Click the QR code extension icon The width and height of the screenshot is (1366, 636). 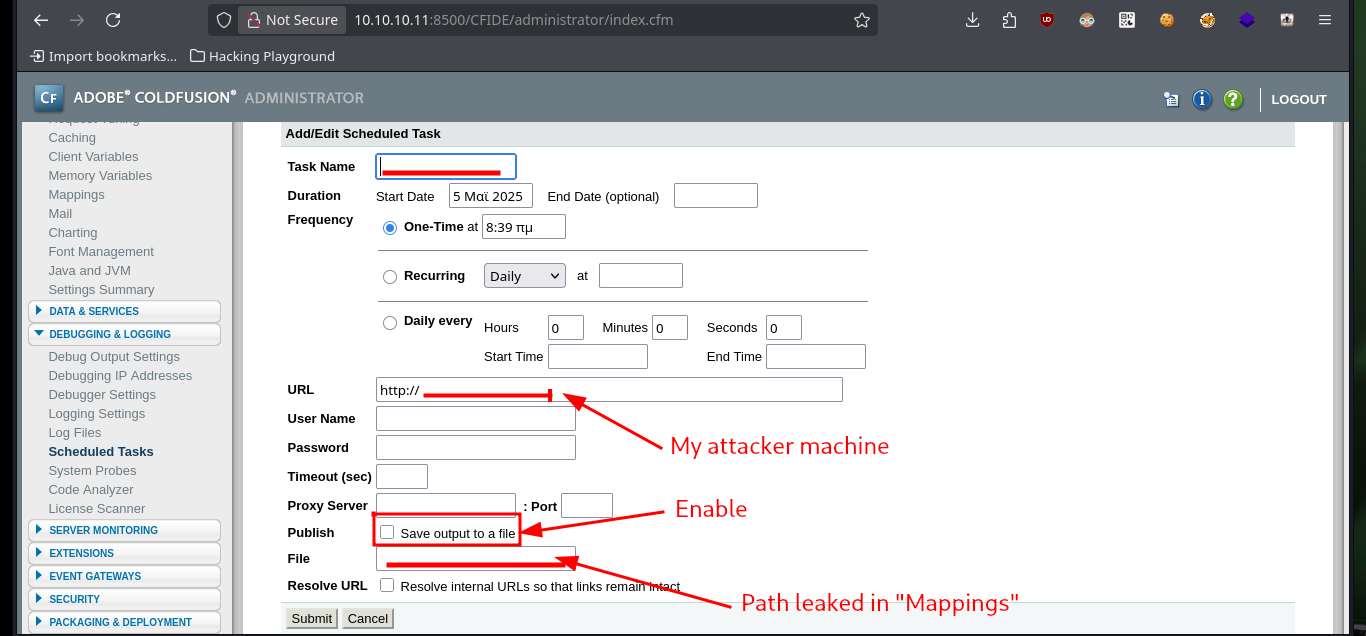(1127, 20)
